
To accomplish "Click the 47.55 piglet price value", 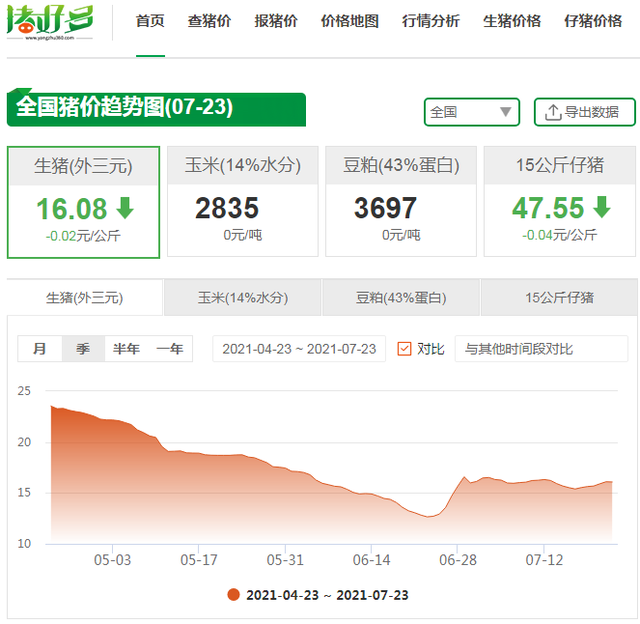I will tap(548, 208).
